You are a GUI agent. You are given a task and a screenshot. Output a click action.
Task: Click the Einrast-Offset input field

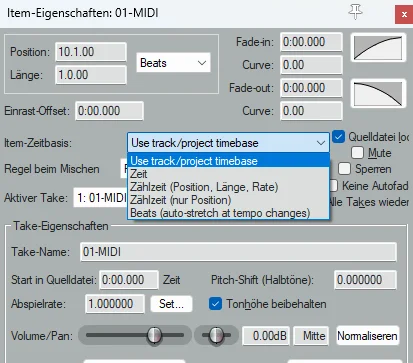tap(110, 111)
